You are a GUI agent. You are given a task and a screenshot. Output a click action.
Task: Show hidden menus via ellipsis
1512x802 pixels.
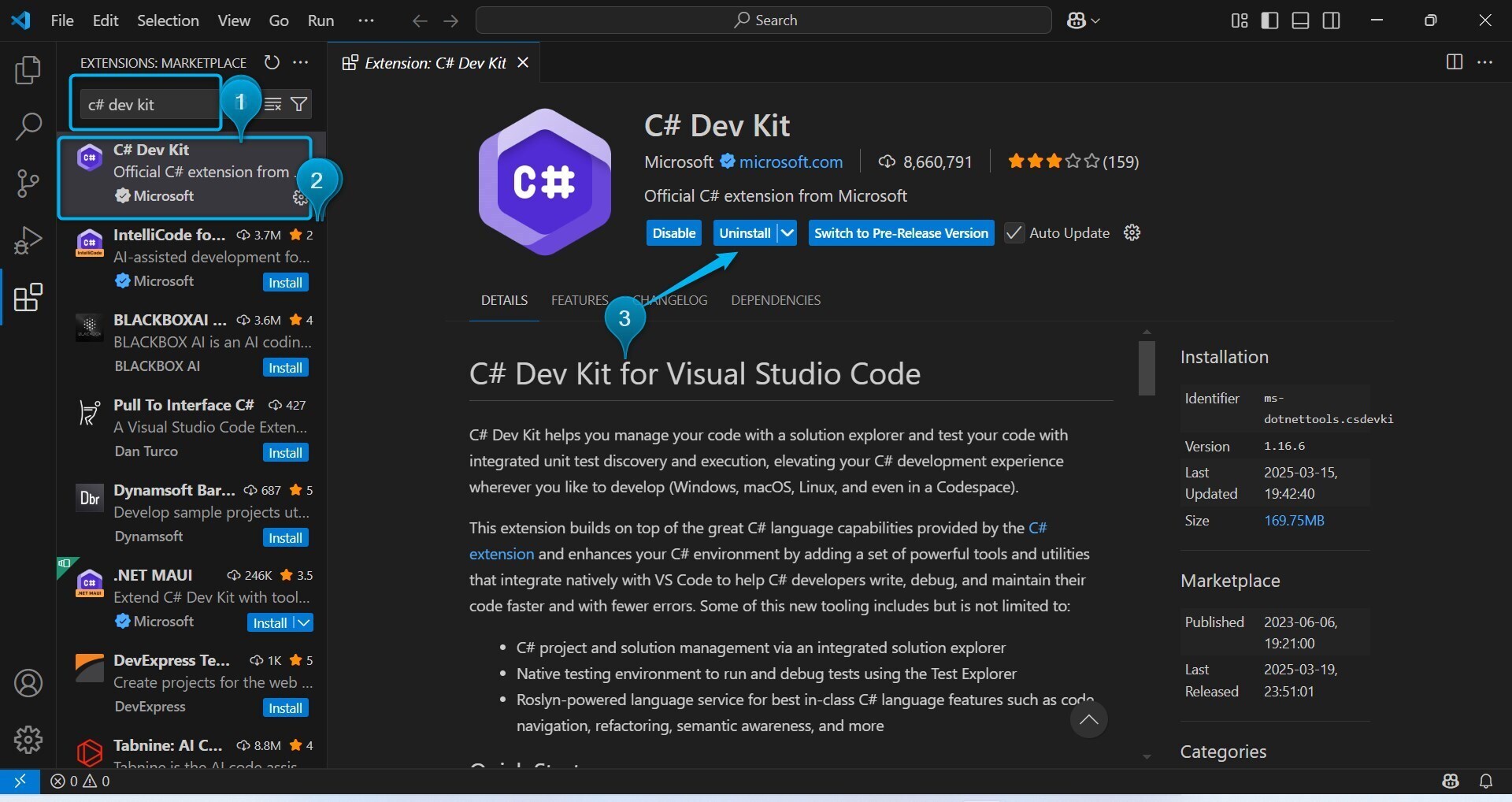coord(366,20)
